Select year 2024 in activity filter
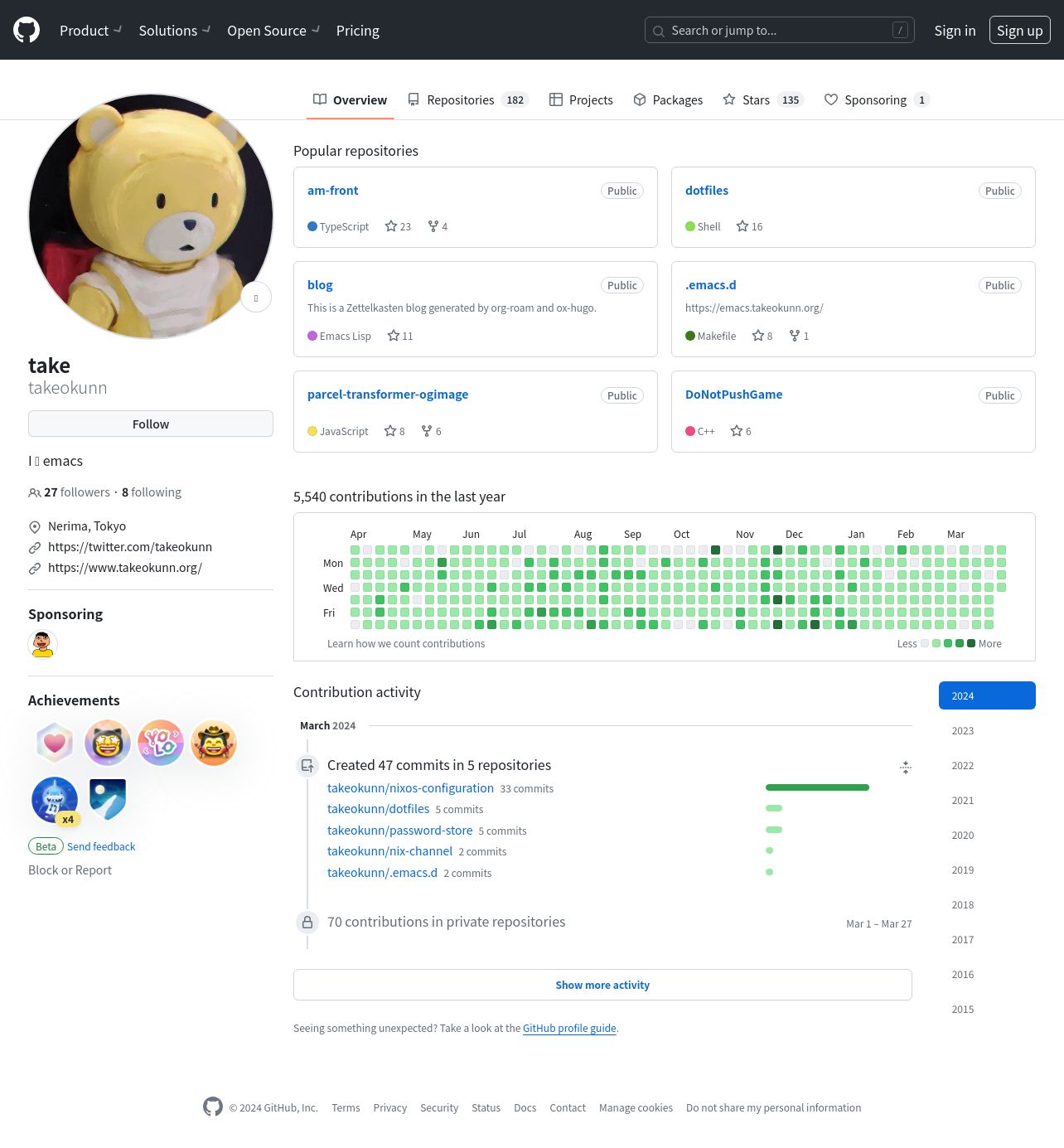The height and width of the screenshot is (1148, 1064). [987, 695]
